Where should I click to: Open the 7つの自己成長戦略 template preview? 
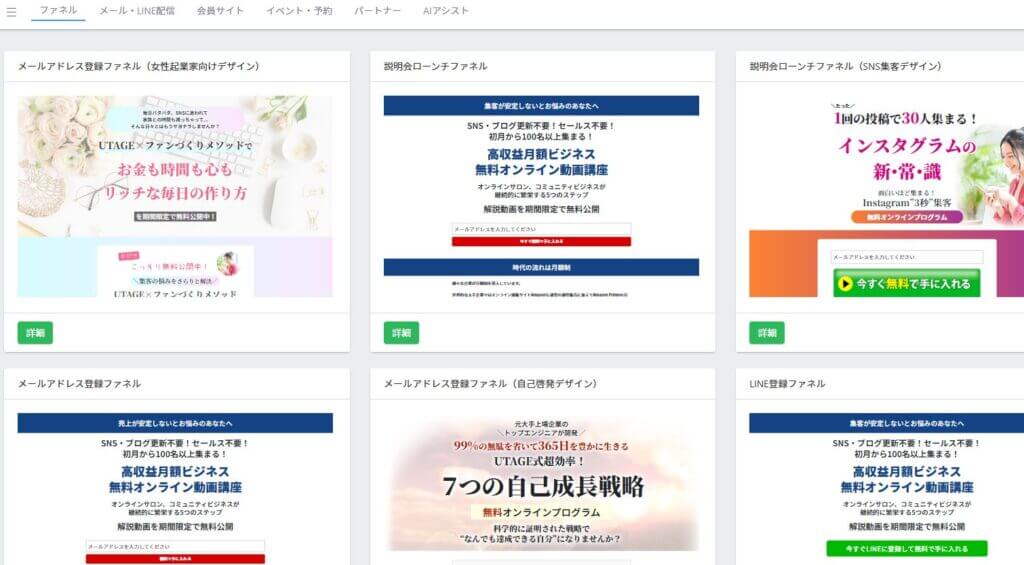(x=541, y=489)
